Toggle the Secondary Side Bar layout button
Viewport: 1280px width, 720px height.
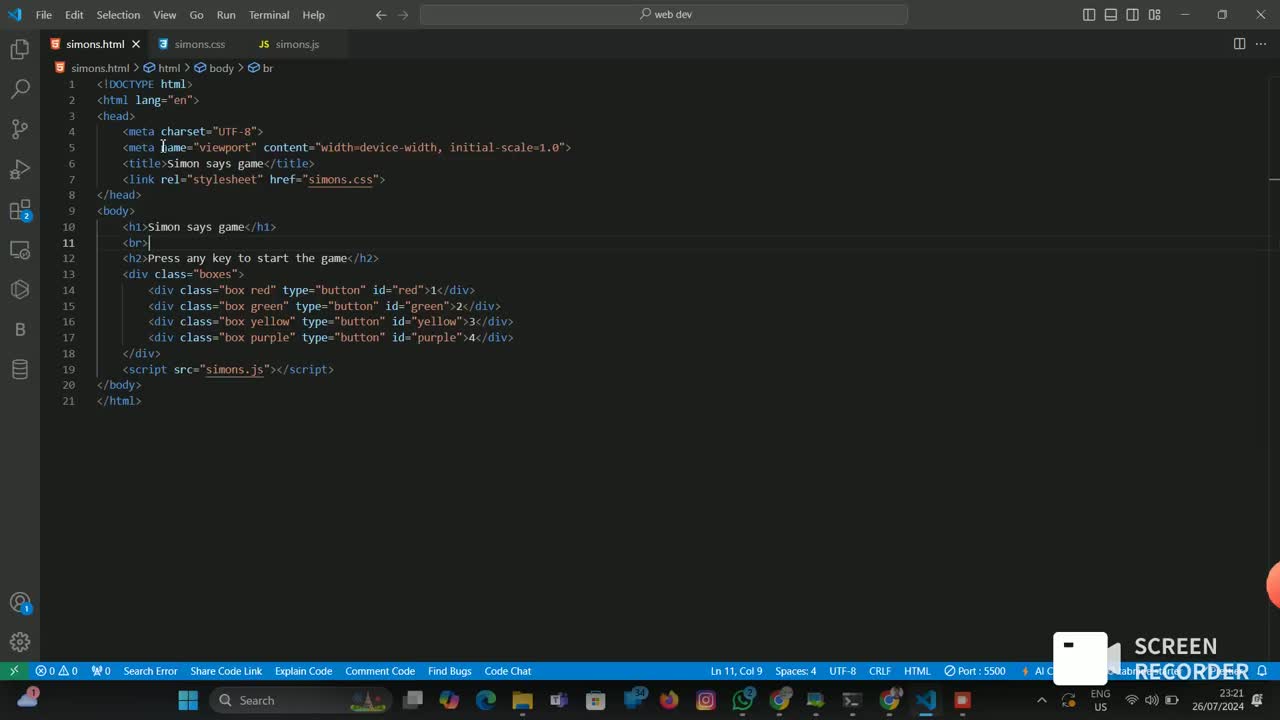tap(1133, 15)
